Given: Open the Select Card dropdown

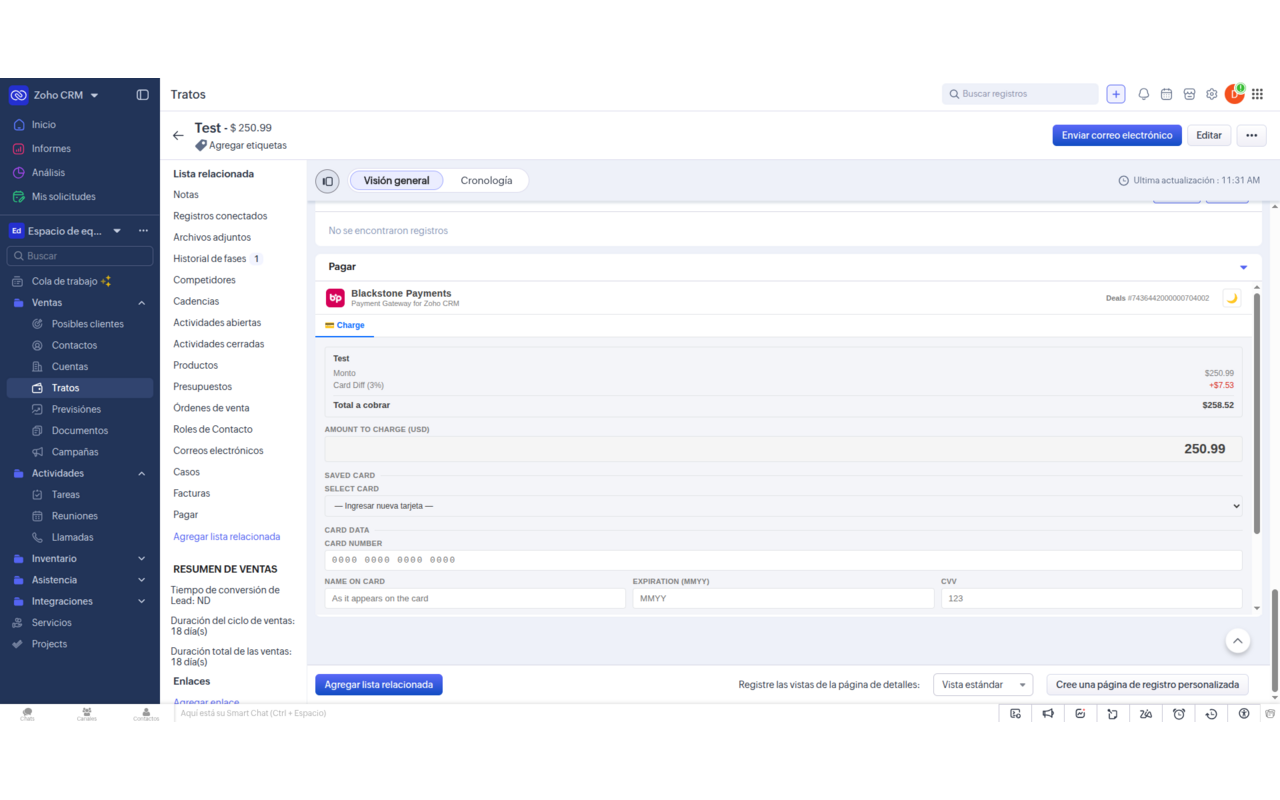Looking at the screenshot, I should click(783, 506).
